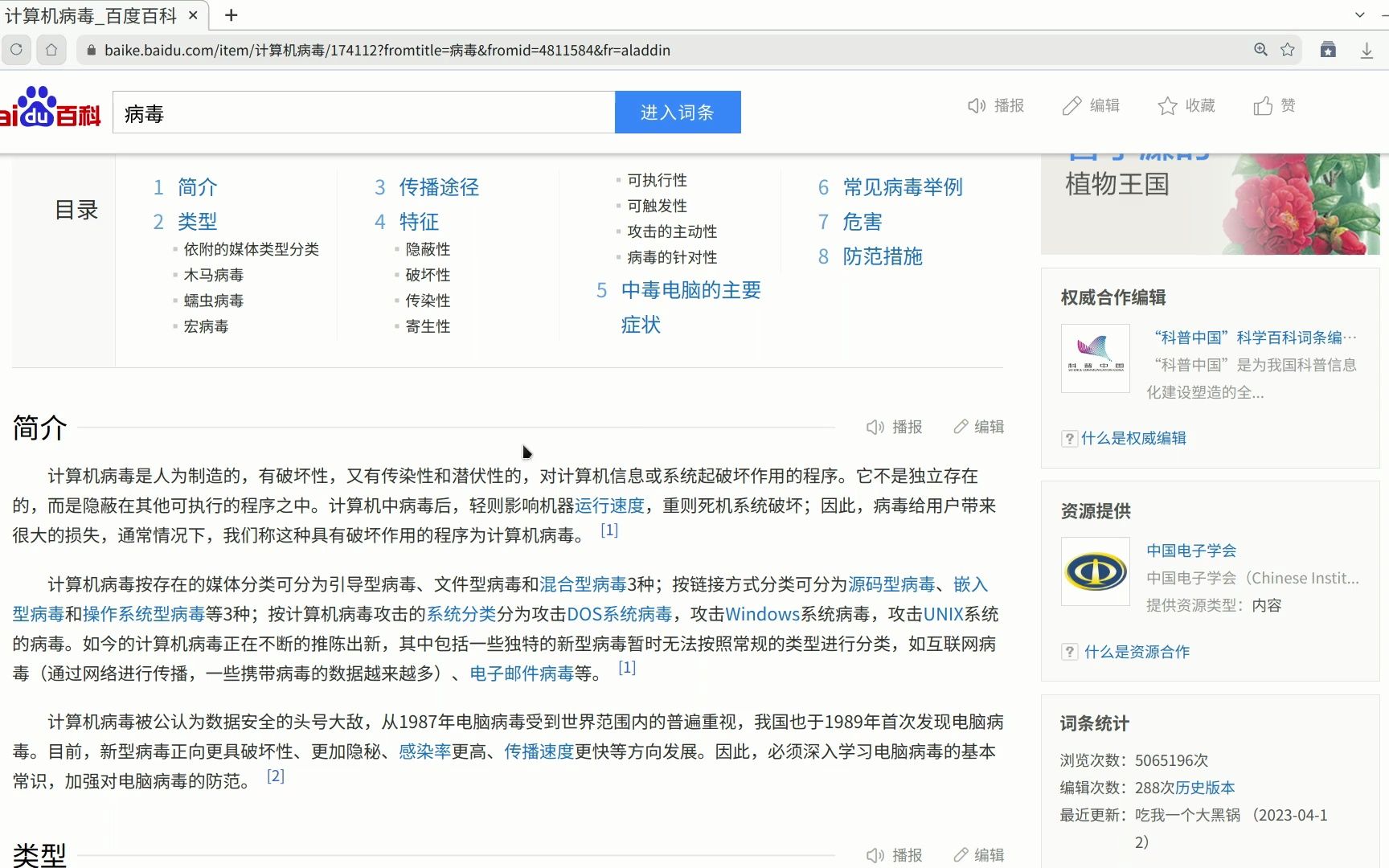1389x868 pixels.
Task: Focus the search field containing 病毒
Action: pos(363,113)
